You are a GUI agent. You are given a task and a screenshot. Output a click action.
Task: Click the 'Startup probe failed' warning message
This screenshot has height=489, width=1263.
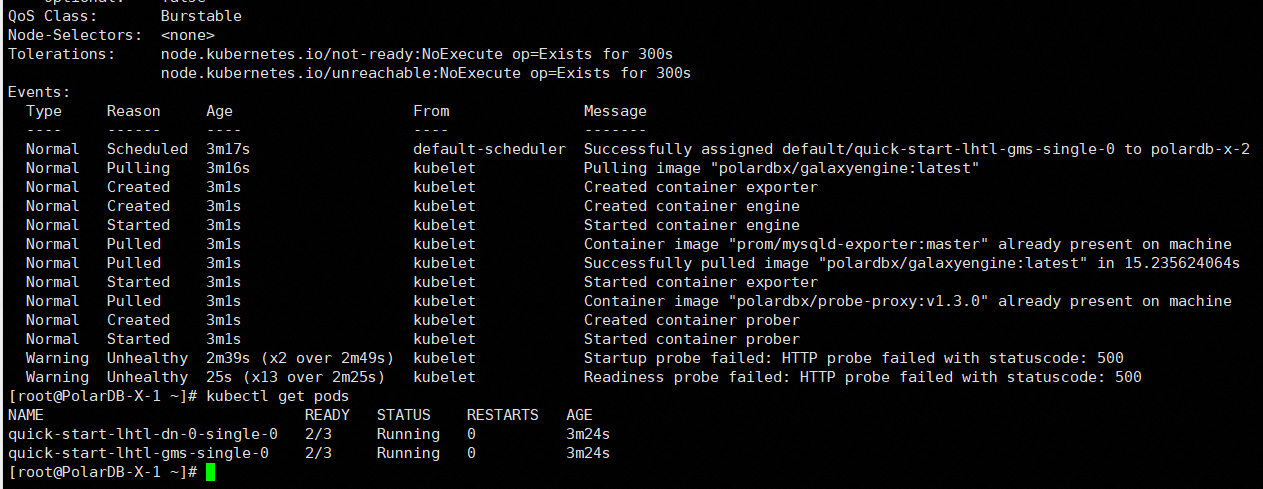(854, 358)
